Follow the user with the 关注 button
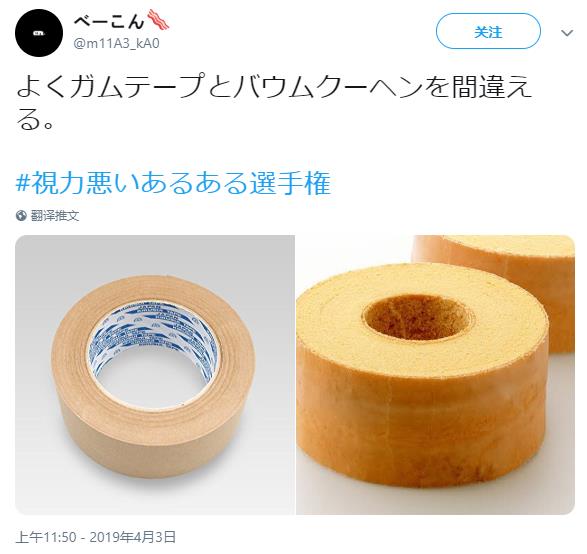This screenshot has height=554, width=587. click(x=488, y=31)
